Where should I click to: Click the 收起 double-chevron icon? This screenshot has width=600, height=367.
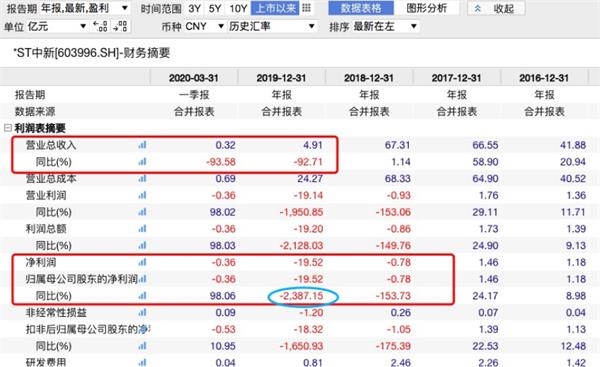pos(478,8)
